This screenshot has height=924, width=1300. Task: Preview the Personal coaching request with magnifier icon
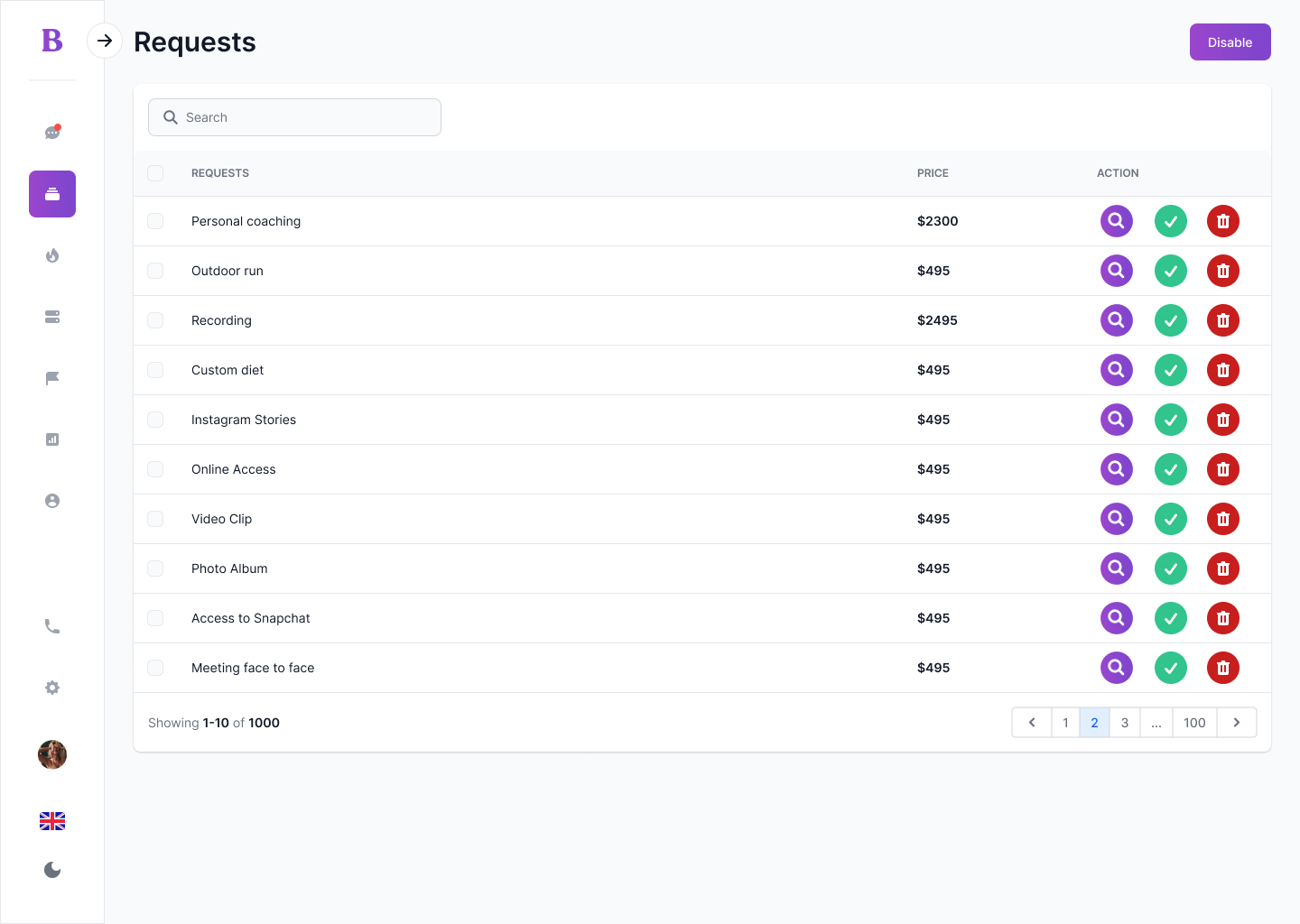(x=1116, y=221)
